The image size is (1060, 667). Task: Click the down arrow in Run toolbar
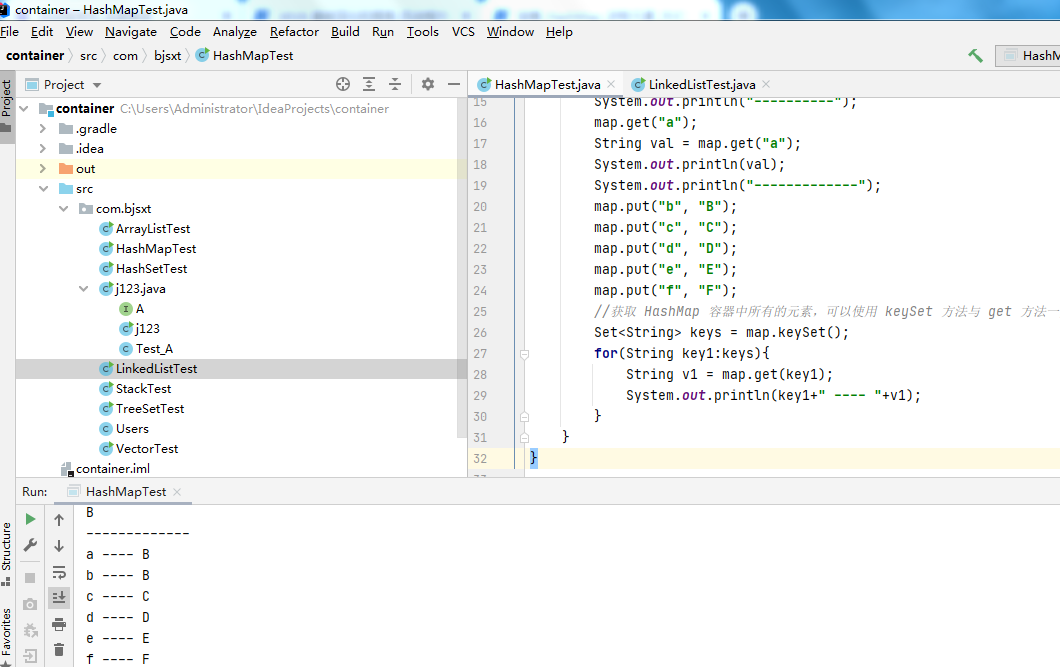pos(59,545)
